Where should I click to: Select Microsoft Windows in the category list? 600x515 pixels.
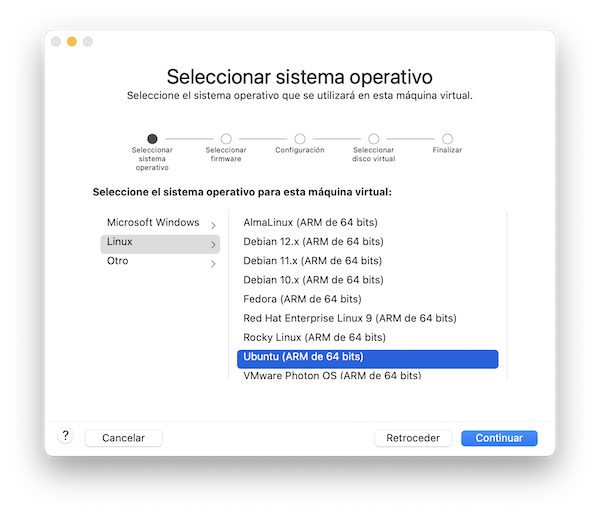pyautogui.click(x=153, y=223)
